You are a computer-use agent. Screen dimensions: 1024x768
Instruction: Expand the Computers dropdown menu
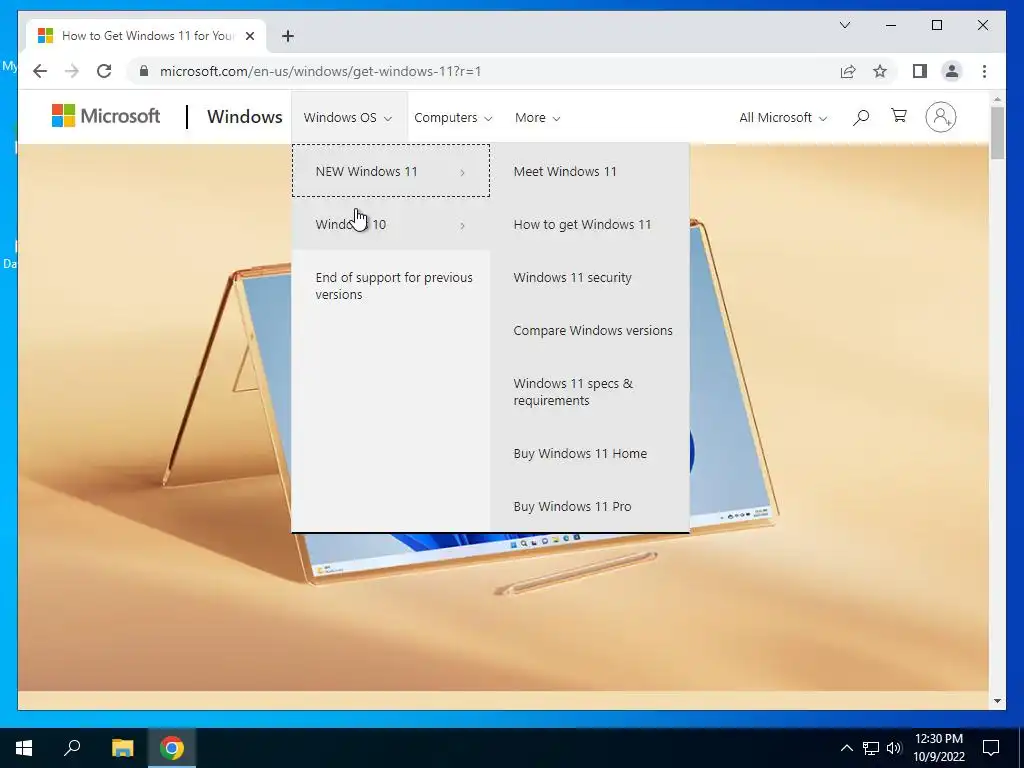pos(453,118)
